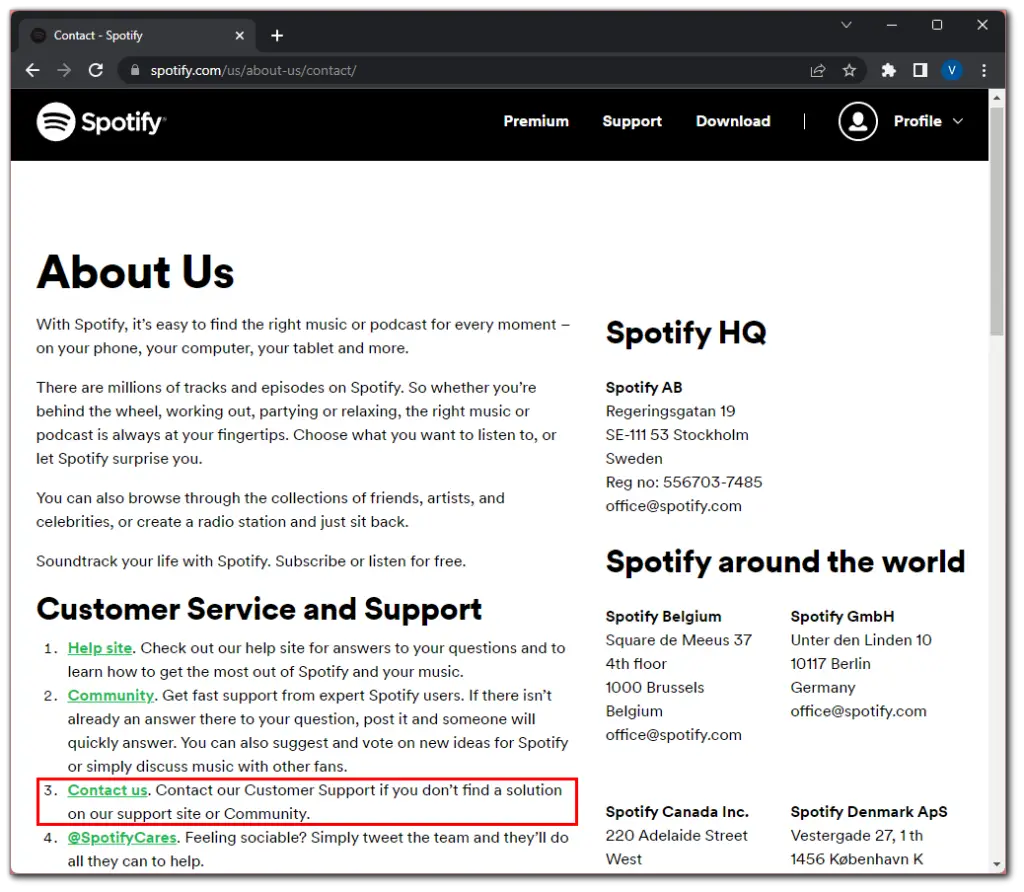1024x892 pixels.
Task: Open the Chrome extensions puzzle icon
Action: click(888, 70)
